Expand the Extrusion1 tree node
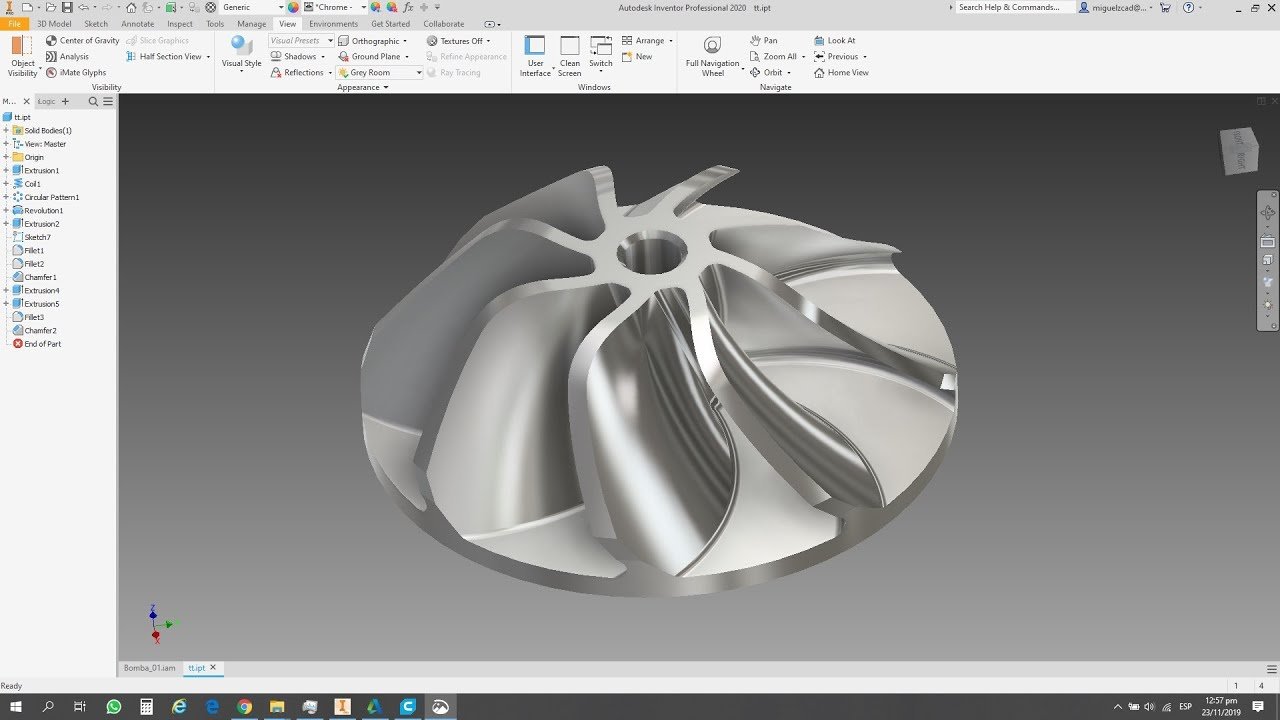Screen dimensions: 1280x720 [x=6, y=171]
